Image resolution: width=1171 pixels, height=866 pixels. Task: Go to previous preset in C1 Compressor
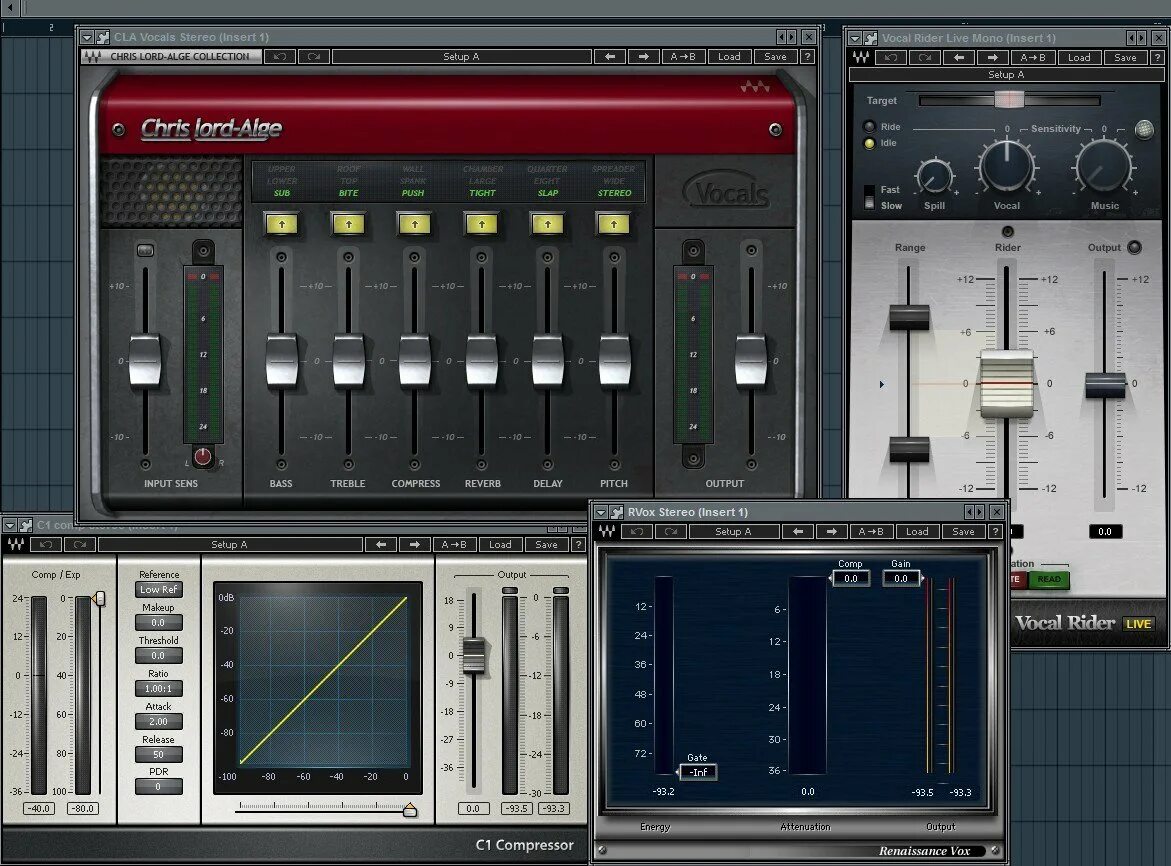pos(381,545)
